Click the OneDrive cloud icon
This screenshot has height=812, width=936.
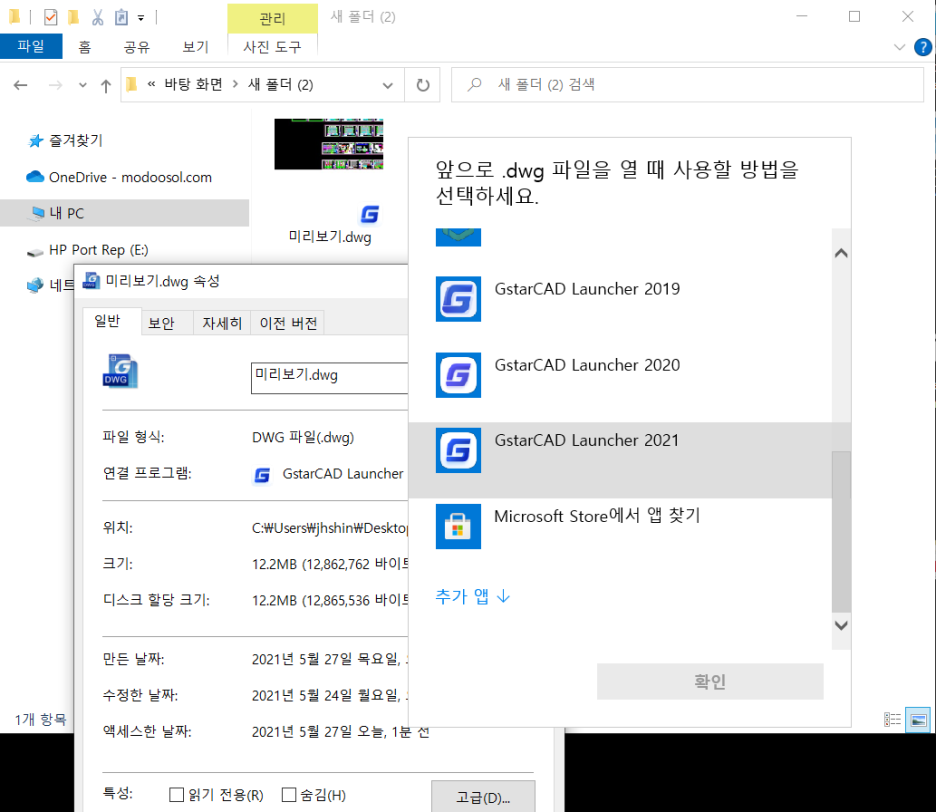pyautogui.click(x=35, y=177)
